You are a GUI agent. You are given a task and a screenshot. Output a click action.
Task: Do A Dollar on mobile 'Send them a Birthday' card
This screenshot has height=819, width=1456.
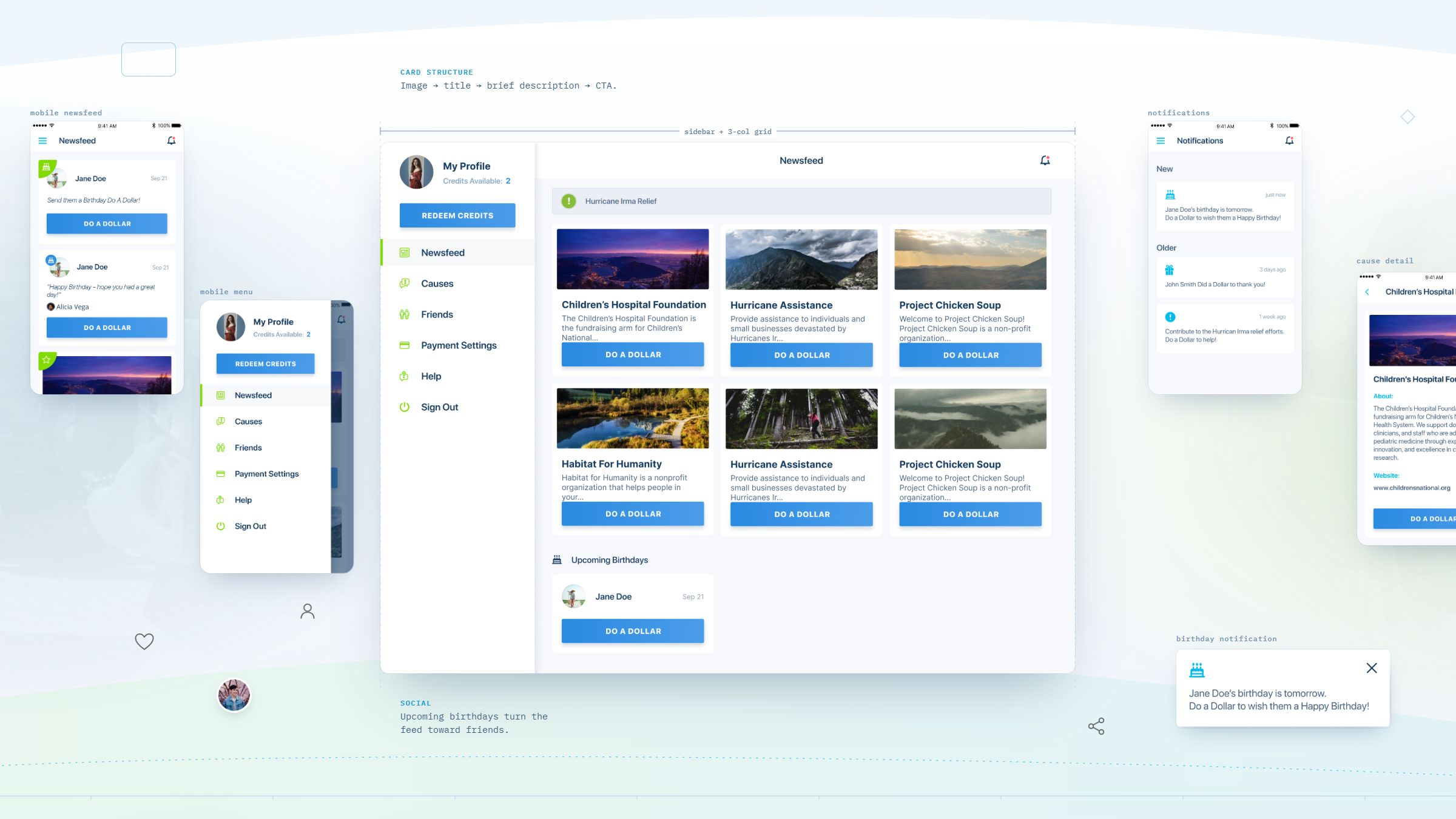coord(107,223)
